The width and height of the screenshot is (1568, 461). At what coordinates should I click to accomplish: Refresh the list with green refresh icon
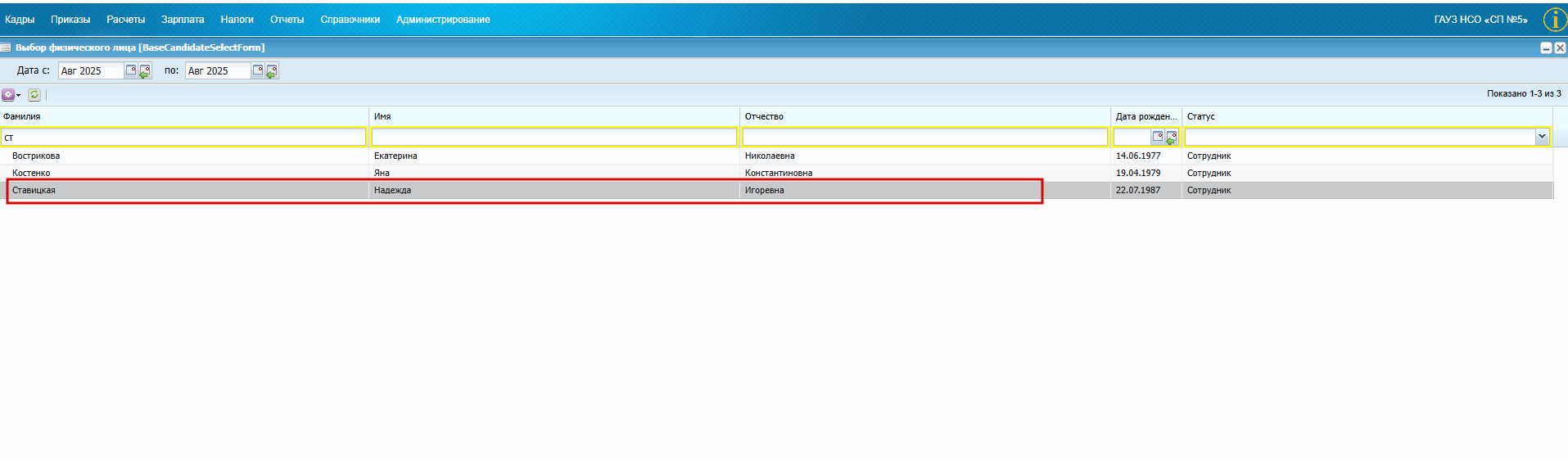click(x=34, y=95)
